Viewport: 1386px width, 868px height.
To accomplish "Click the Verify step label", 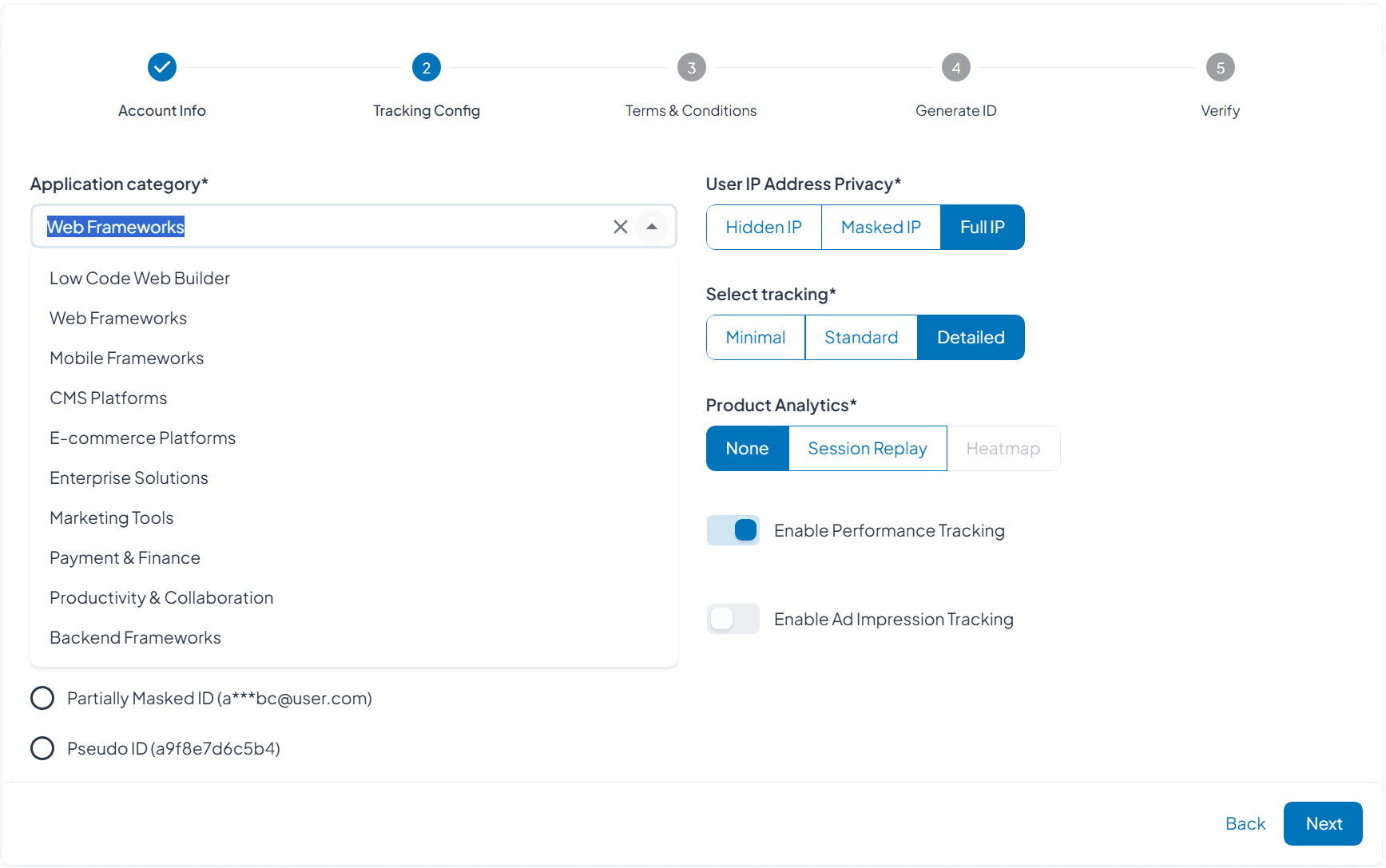I will coord(1221,111).
